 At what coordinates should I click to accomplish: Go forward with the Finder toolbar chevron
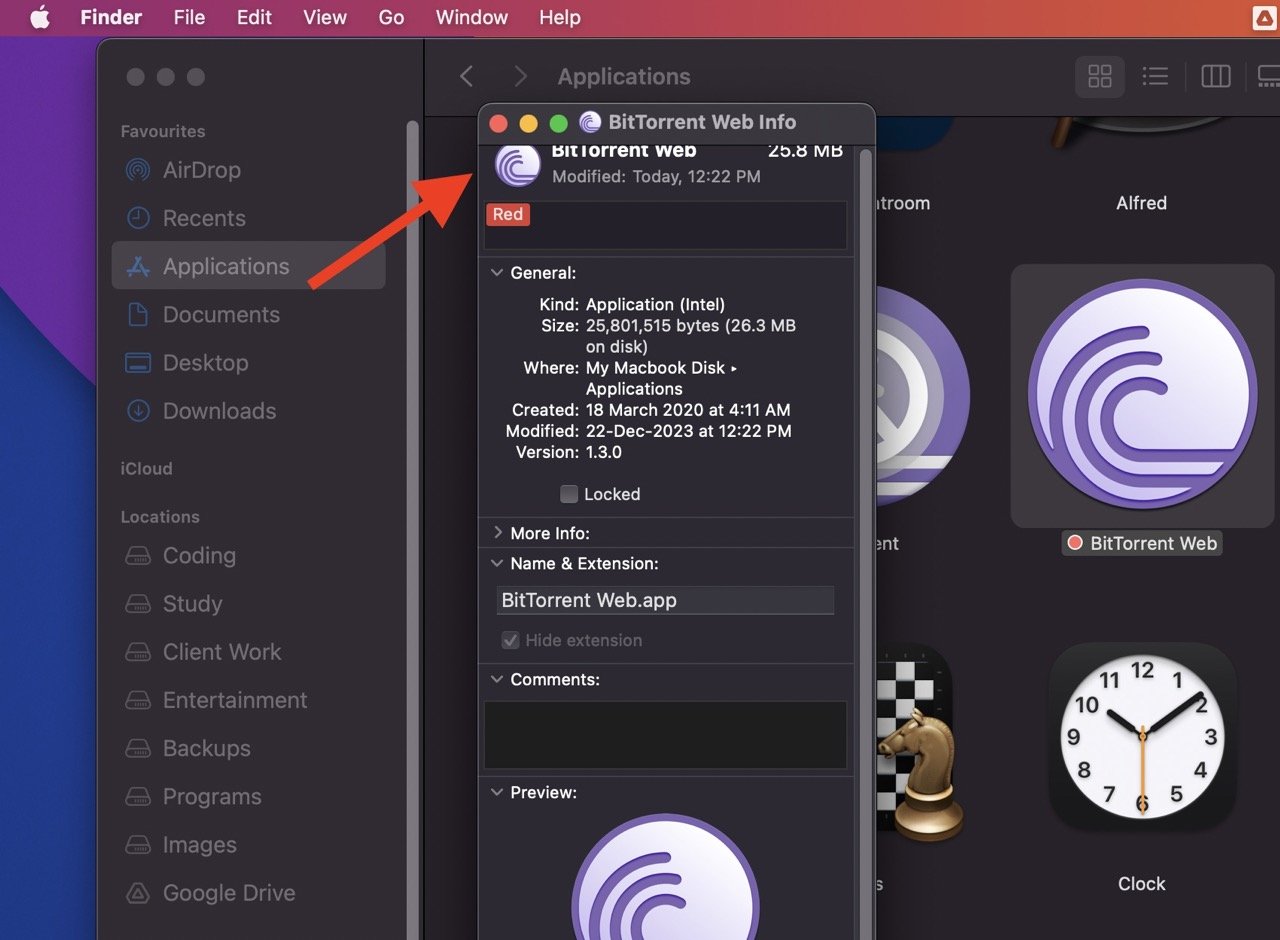519,76
